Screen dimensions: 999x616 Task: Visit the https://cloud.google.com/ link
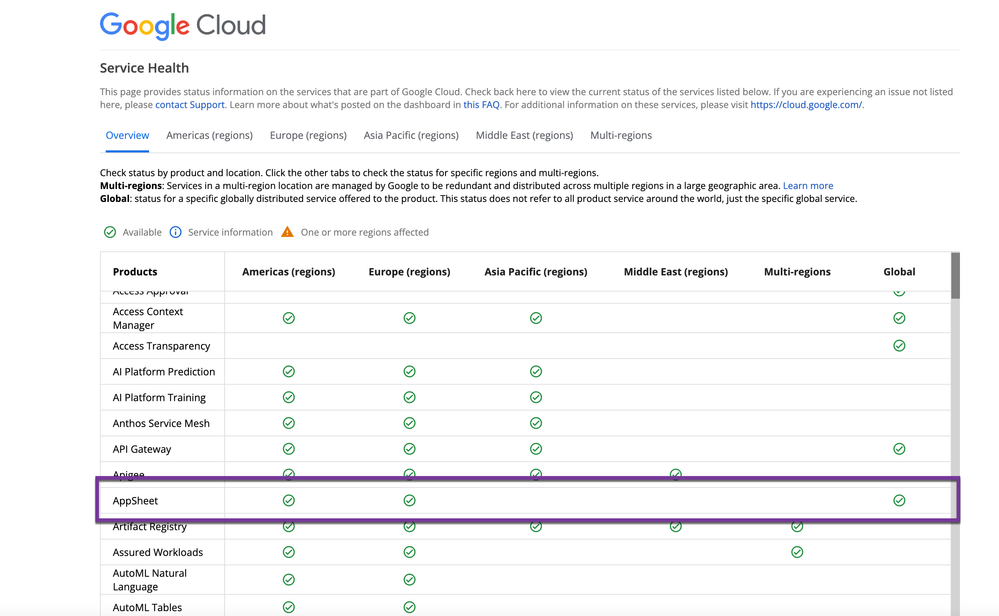pyautogui.click(x=806, y=105)
